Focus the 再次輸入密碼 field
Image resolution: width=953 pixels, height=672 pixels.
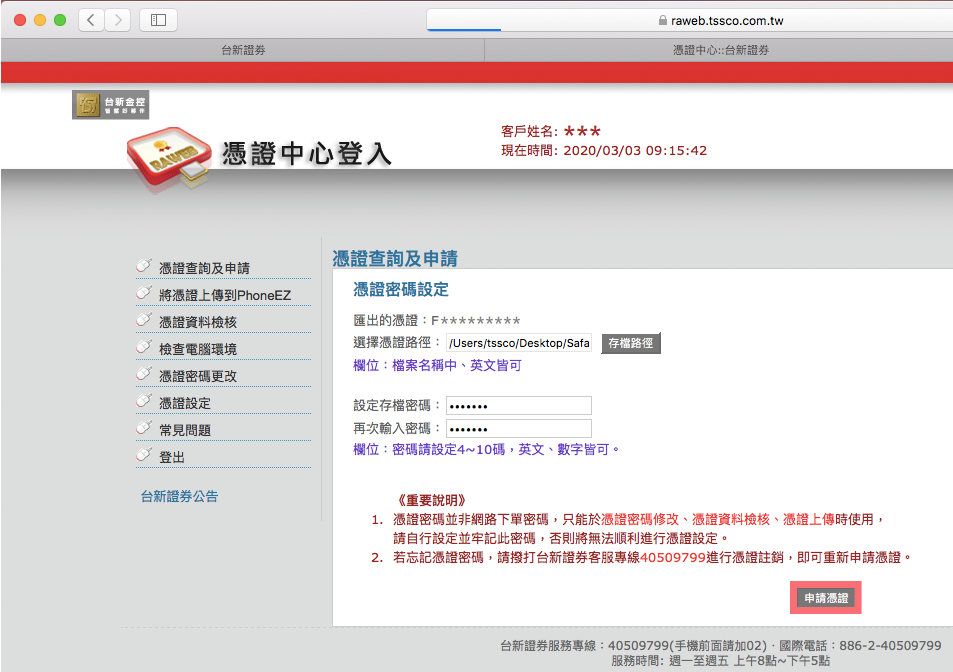(x=519, y=428)
